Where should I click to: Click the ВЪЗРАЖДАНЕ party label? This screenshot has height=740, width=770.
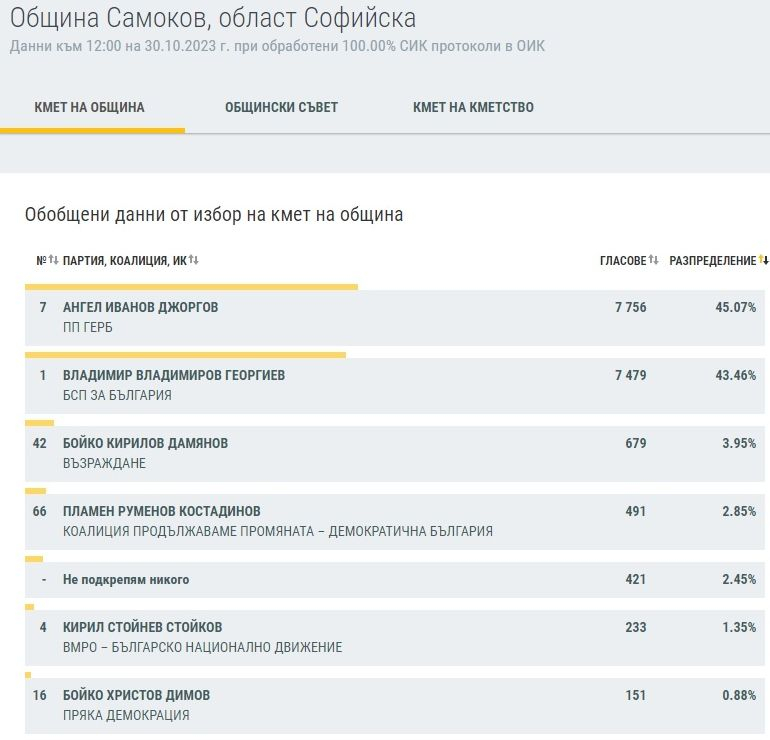[105, 464]
